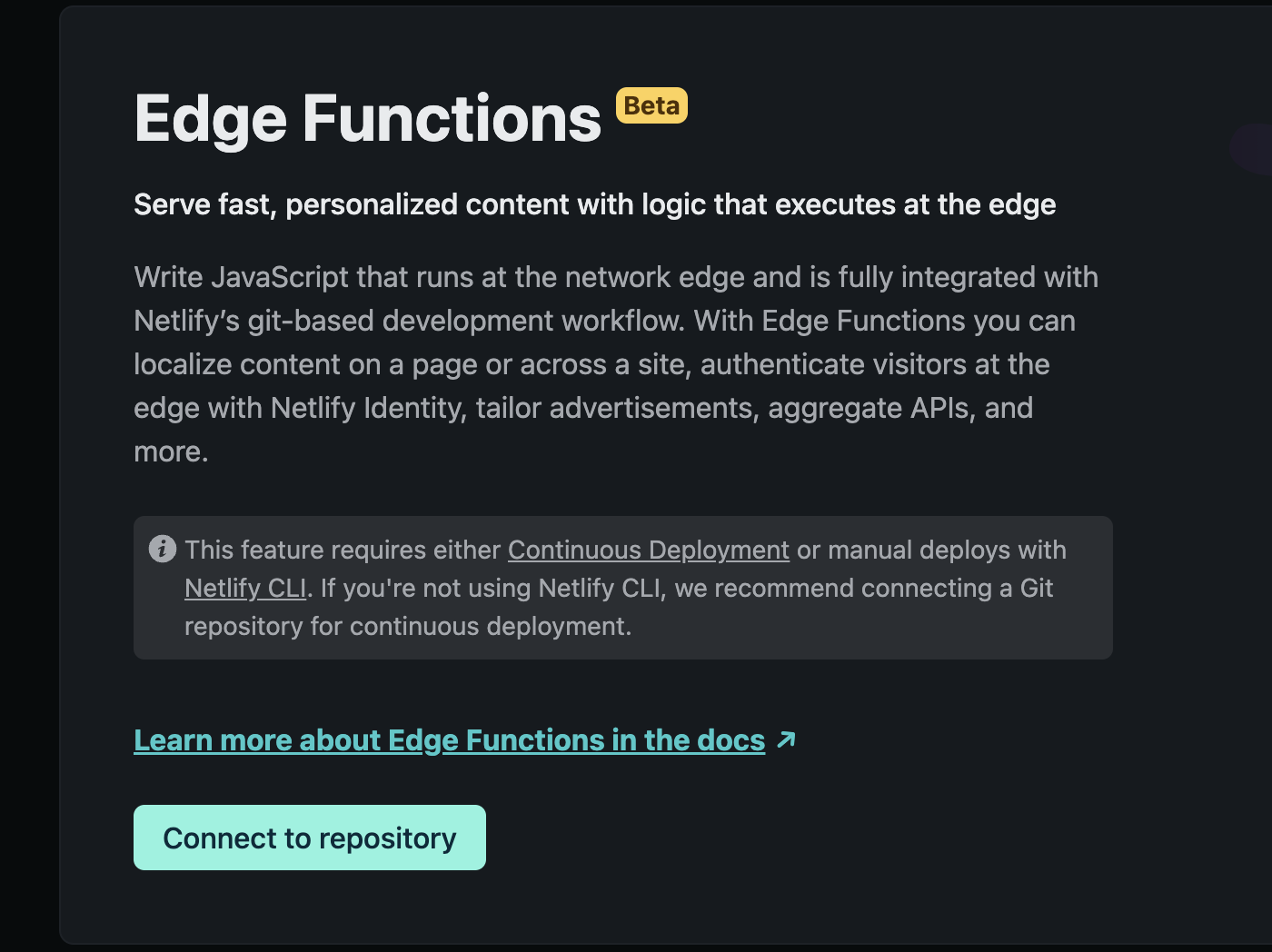Open the Netlify CLI link
This screenshot has height=952, width=1272.
point(243,588)
